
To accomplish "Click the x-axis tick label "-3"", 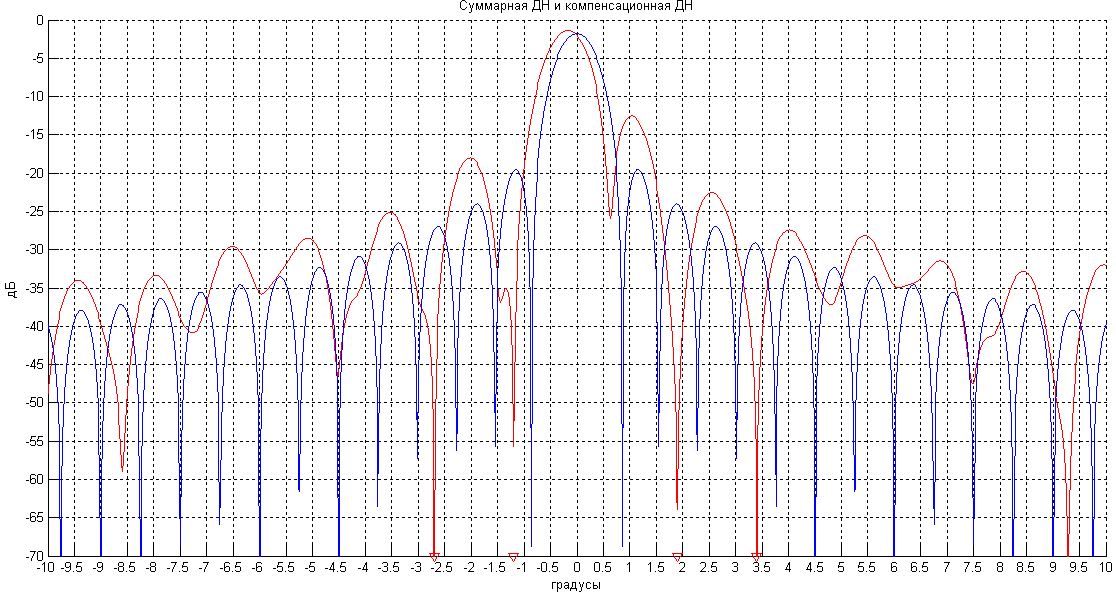I will tap(417, 568).
